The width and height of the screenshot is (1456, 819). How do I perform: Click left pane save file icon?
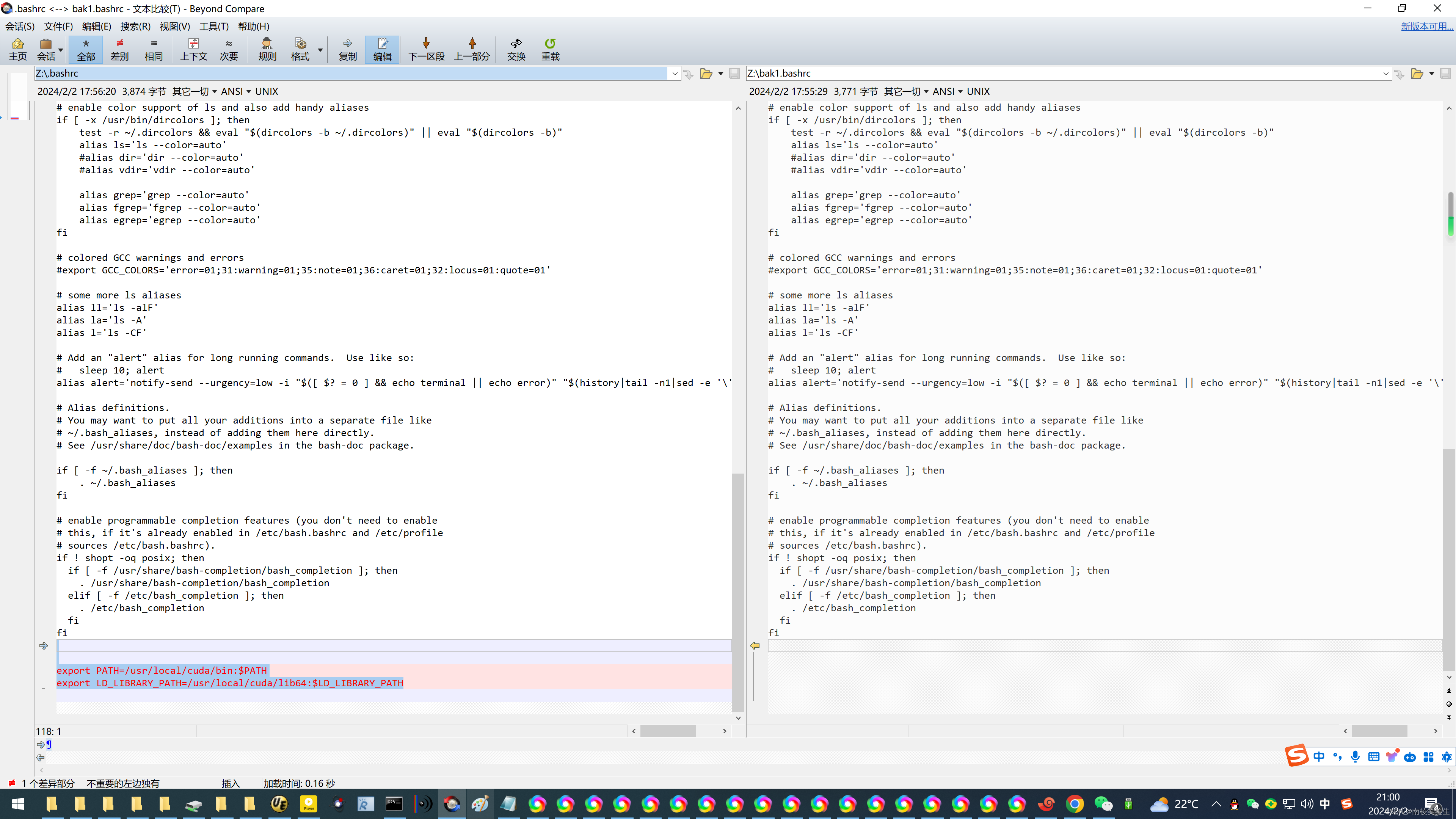[x=734, y=74]
